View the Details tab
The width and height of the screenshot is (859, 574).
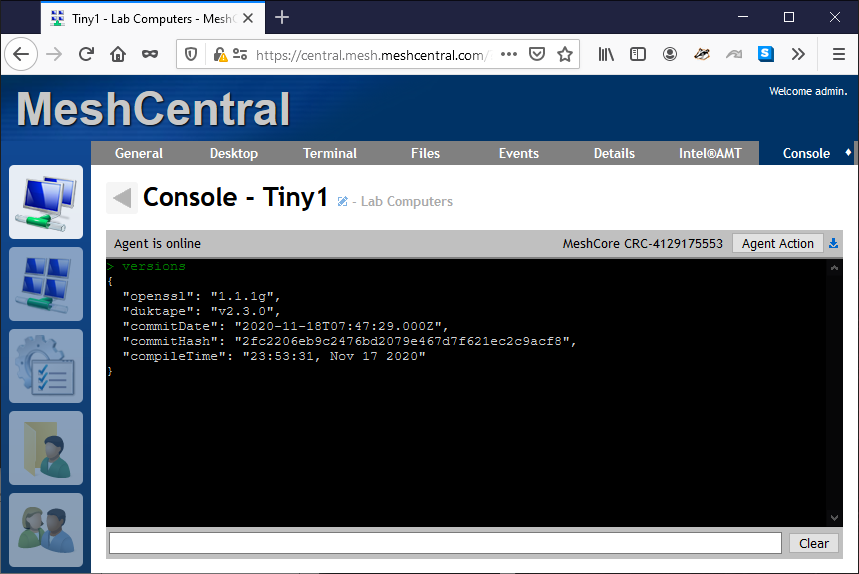click(614, 153)
